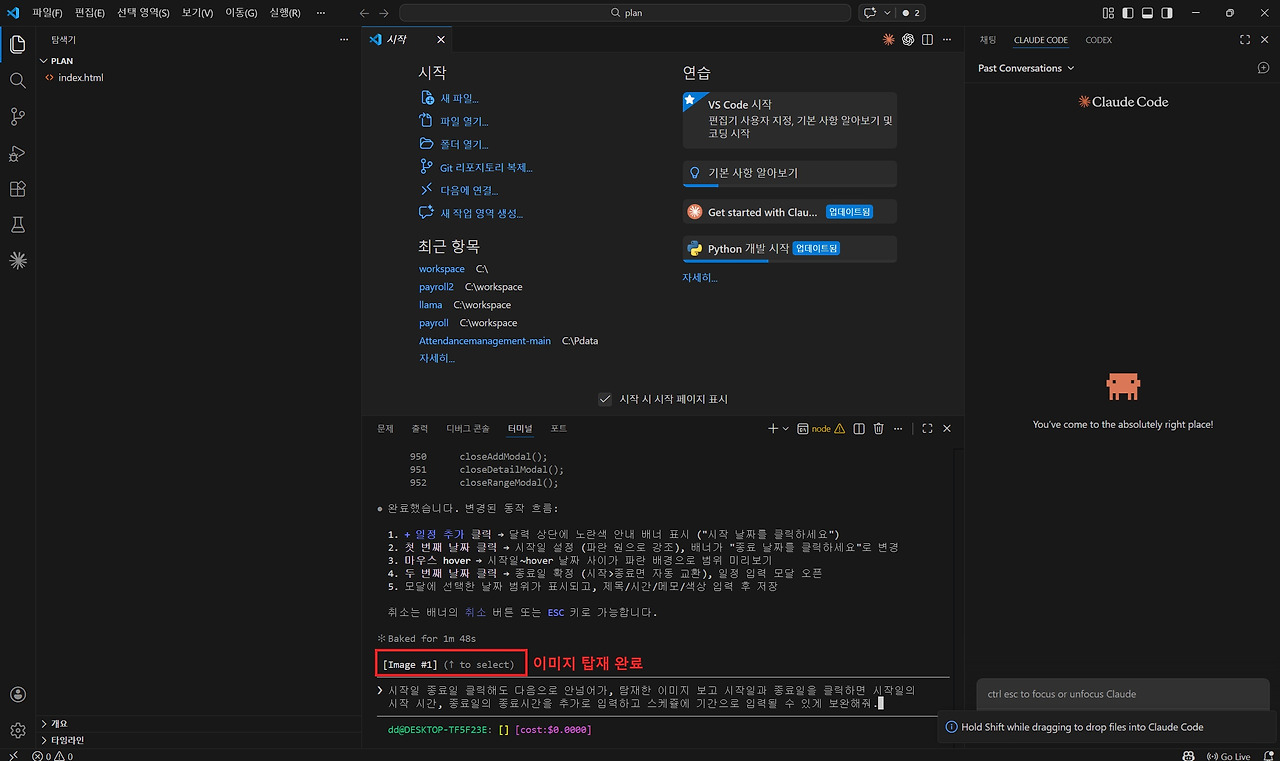This screenshot has width=1280, height=761.
Task: Open the VS Code 시작 walkthrough card
Action: [789, 118]
